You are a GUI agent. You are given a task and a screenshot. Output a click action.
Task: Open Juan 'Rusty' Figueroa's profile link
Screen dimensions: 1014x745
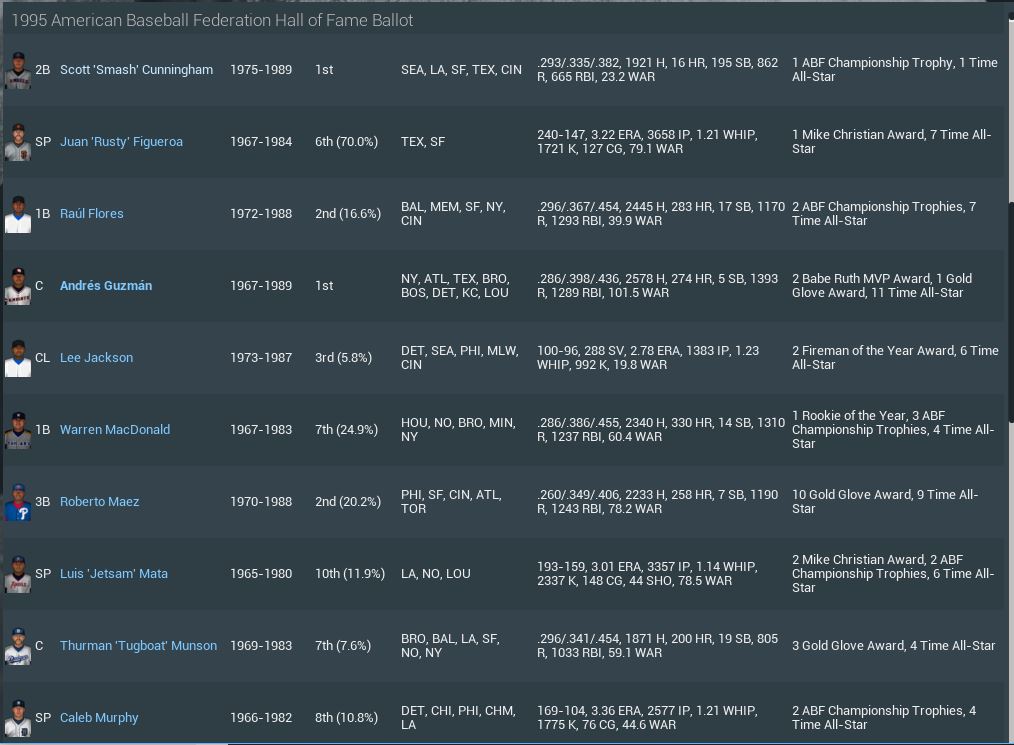tap(121, 142)
